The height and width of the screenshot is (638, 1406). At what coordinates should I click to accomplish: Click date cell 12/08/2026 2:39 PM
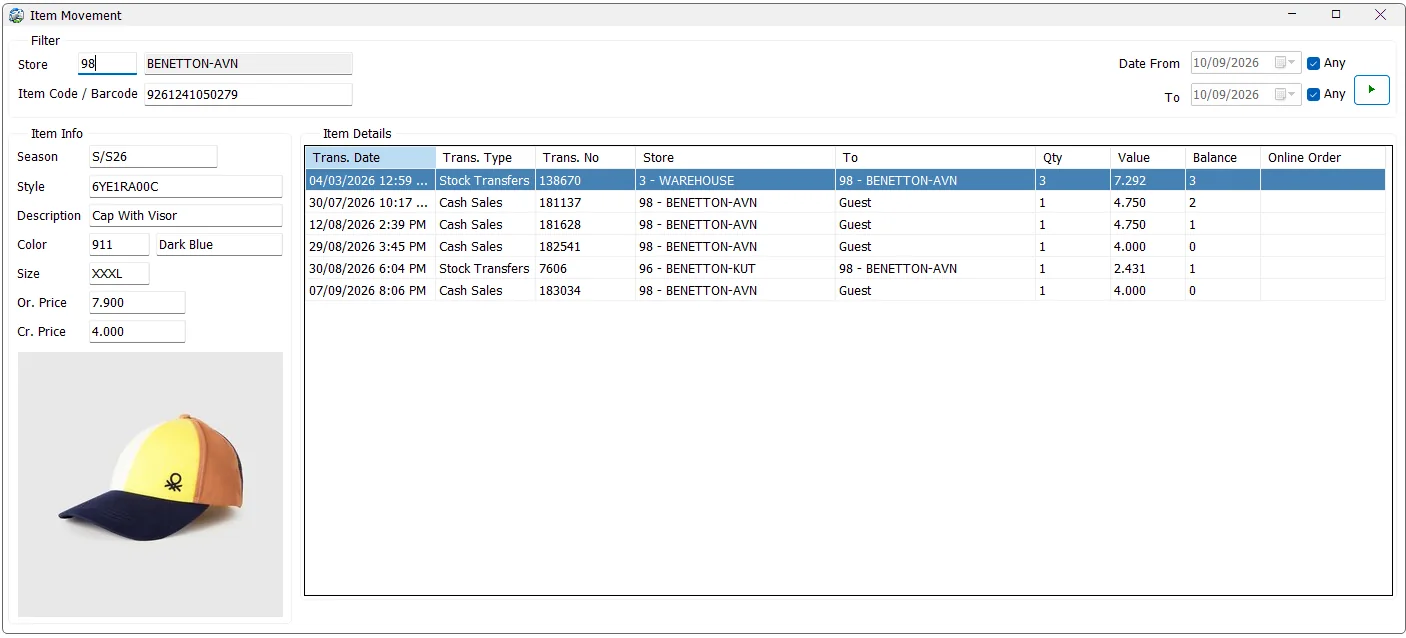(370, 225)
